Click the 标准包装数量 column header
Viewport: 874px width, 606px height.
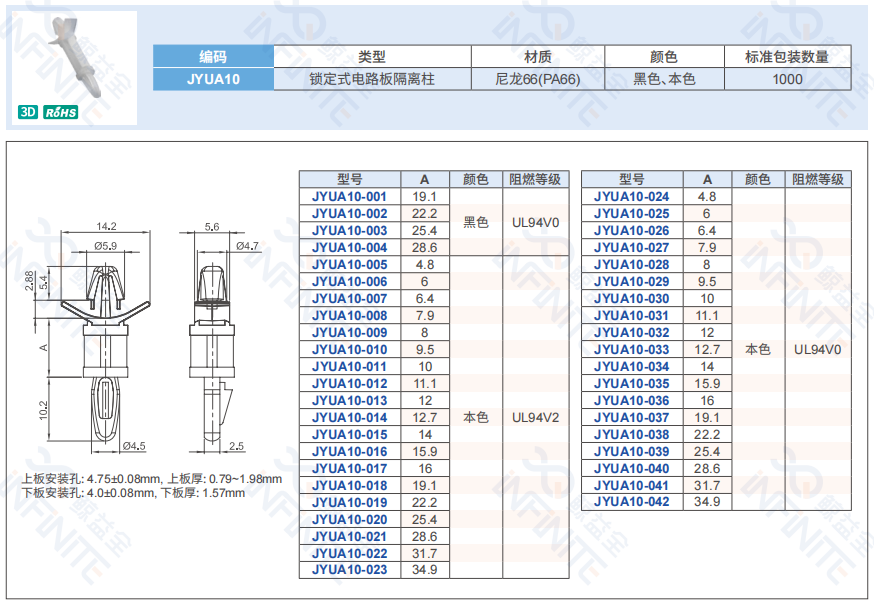click(787, 57)
